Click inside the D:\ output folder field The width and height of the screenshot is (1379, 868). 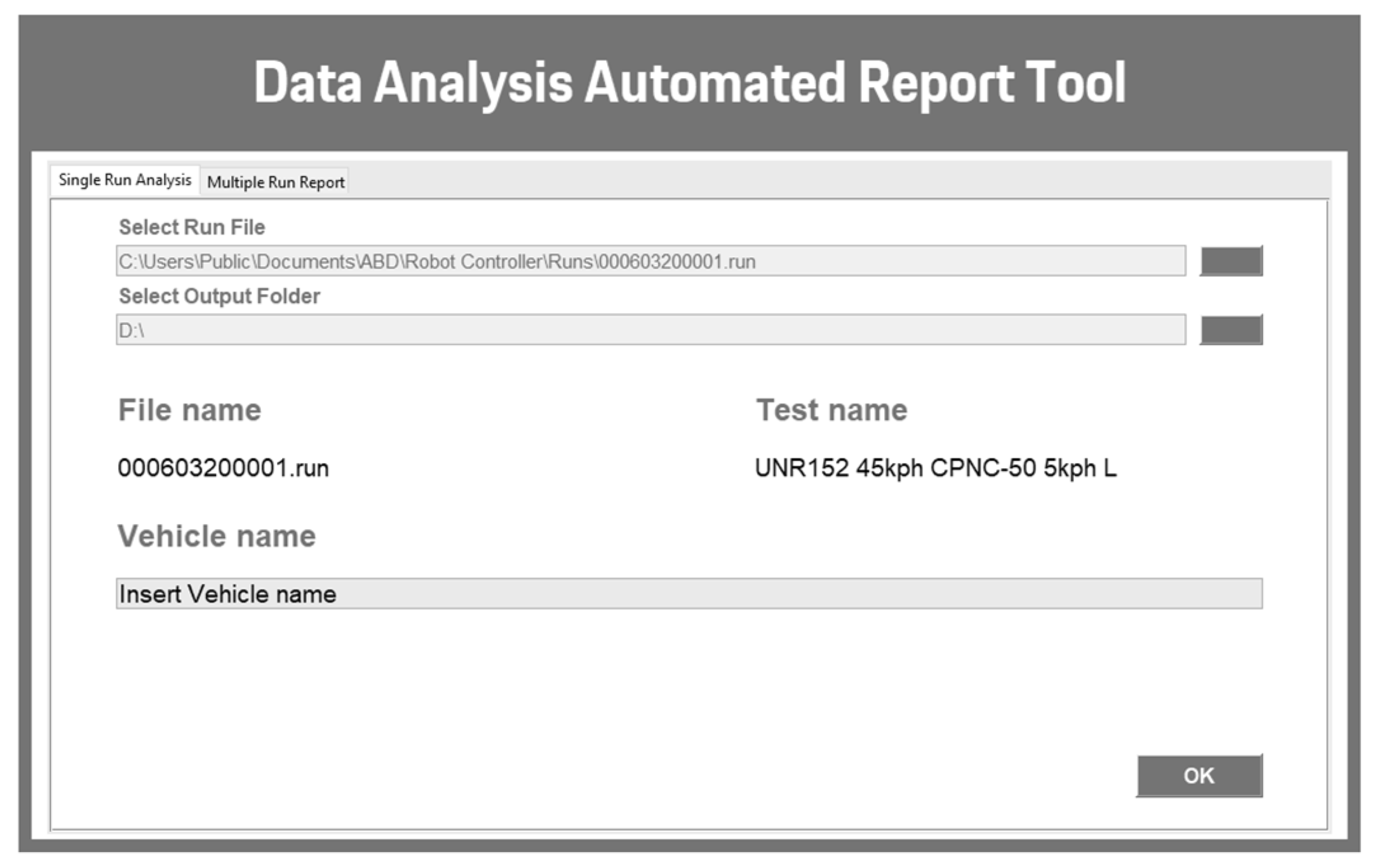tap(650, 330)
